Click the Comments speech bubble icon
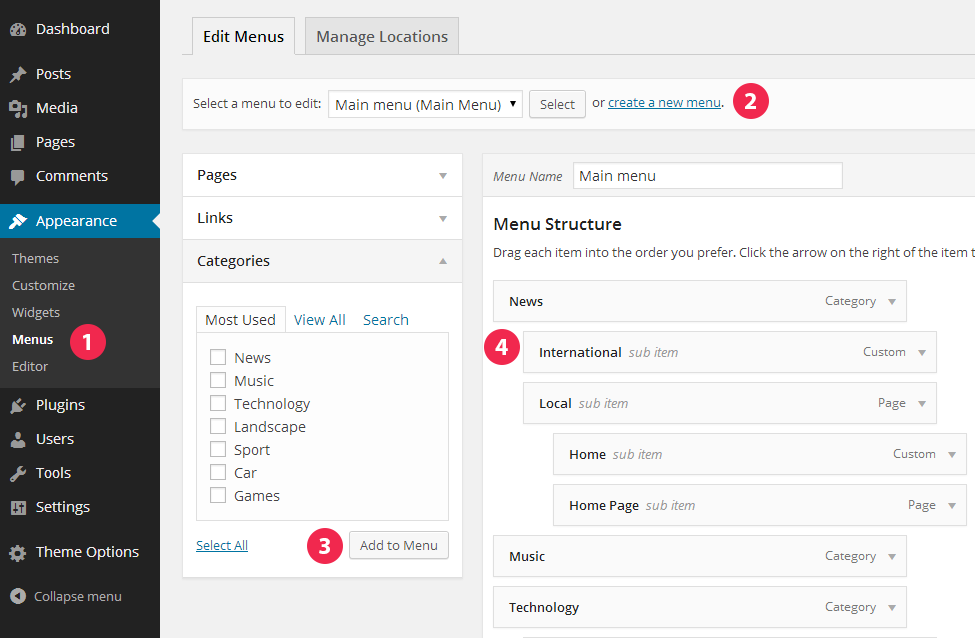This screenshot has height=638, width=975. pos(18,177)
